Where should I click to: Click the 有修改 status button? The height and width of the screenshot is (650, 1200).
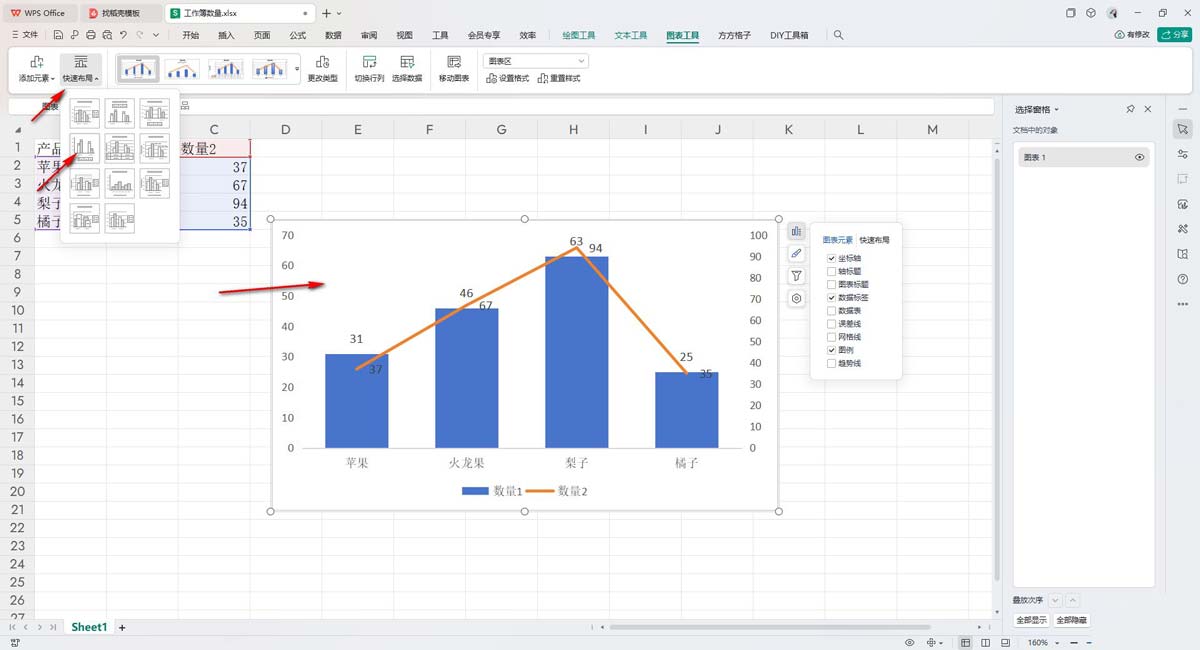1132,35
